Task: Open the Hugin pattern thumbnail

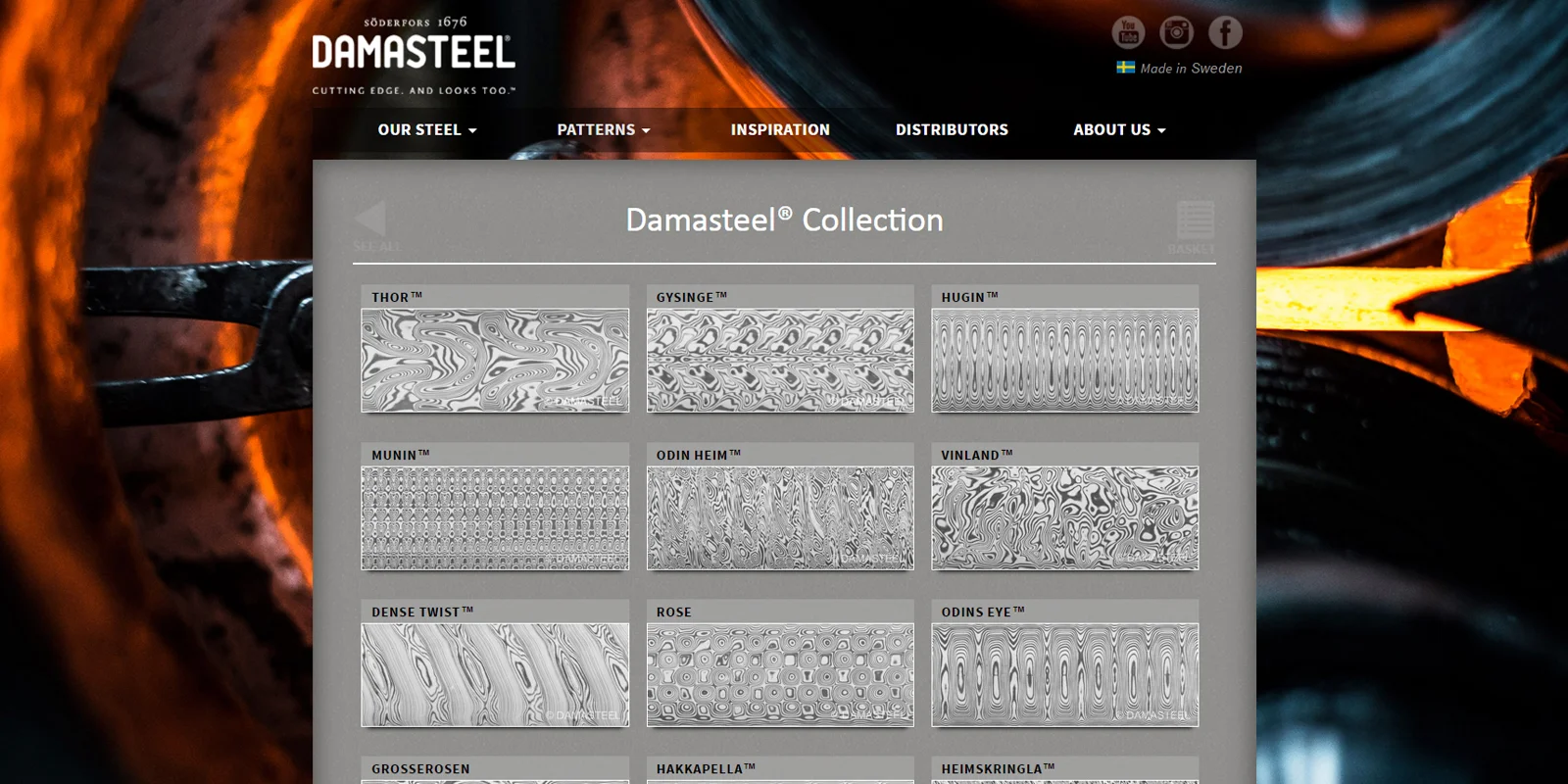Action: tap(1065, 360)
